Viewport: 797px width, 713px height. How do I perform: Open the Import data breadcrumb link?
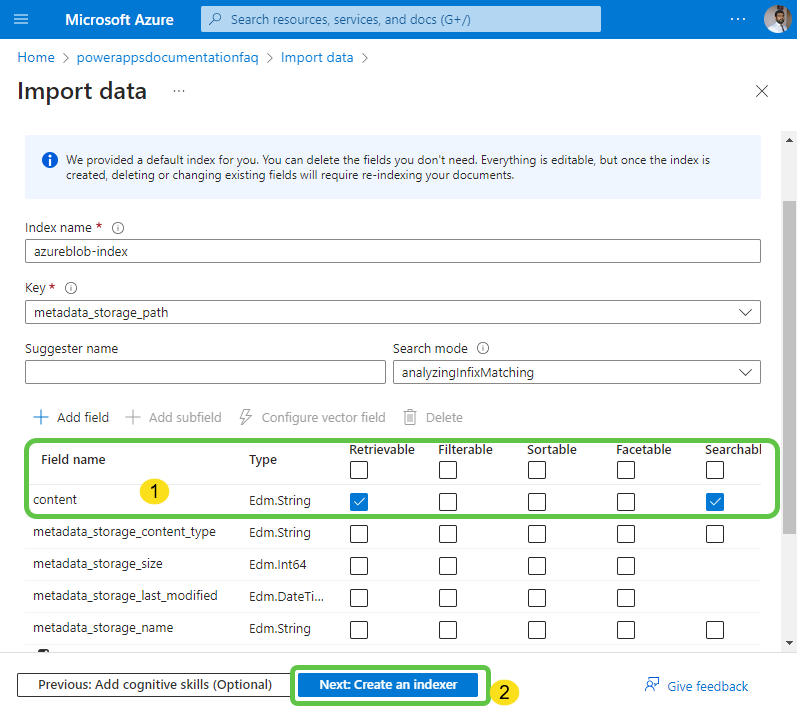tap(317, 57)
